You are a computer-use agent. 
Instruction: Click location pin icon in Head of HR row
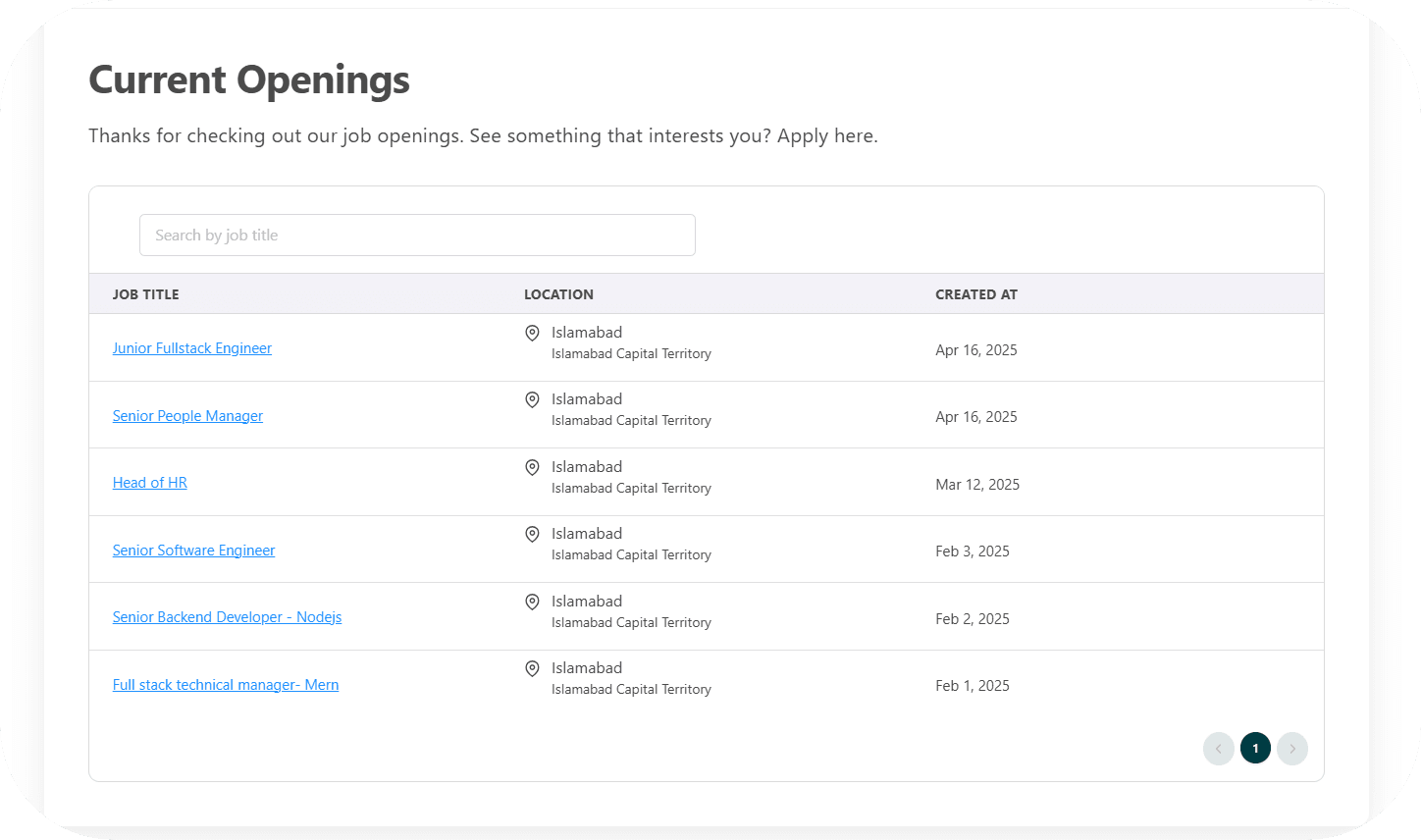point(532,468)
